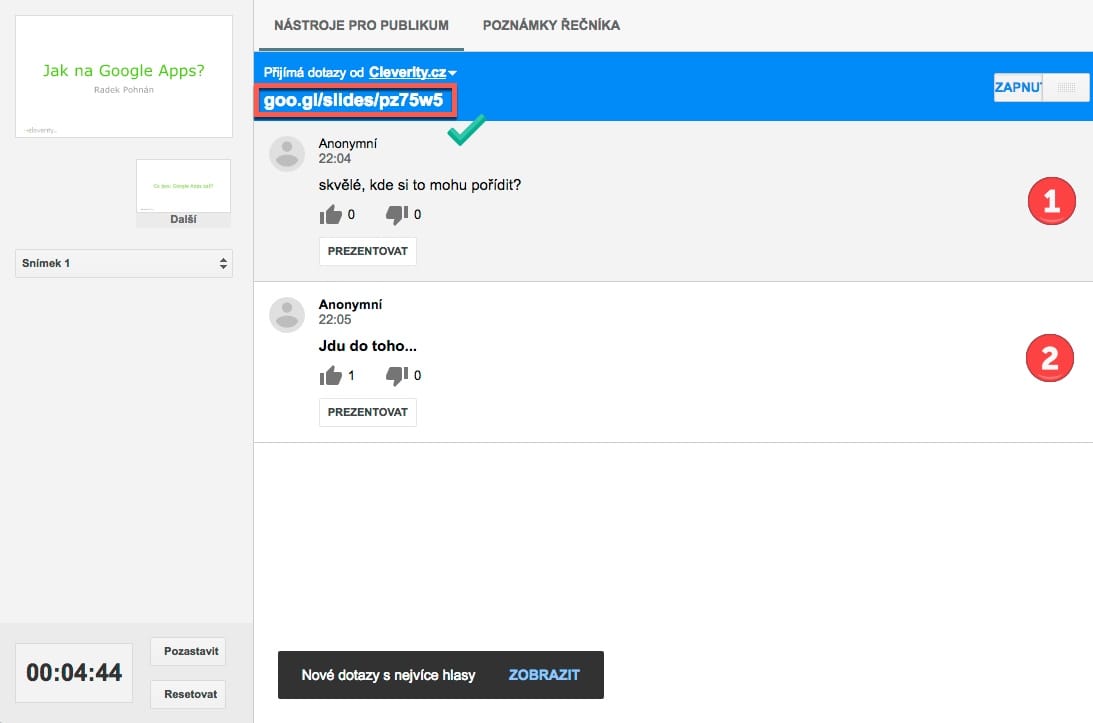Pause the timer with Pozastavit
1093x723 pixels.
tap(188, 652)
